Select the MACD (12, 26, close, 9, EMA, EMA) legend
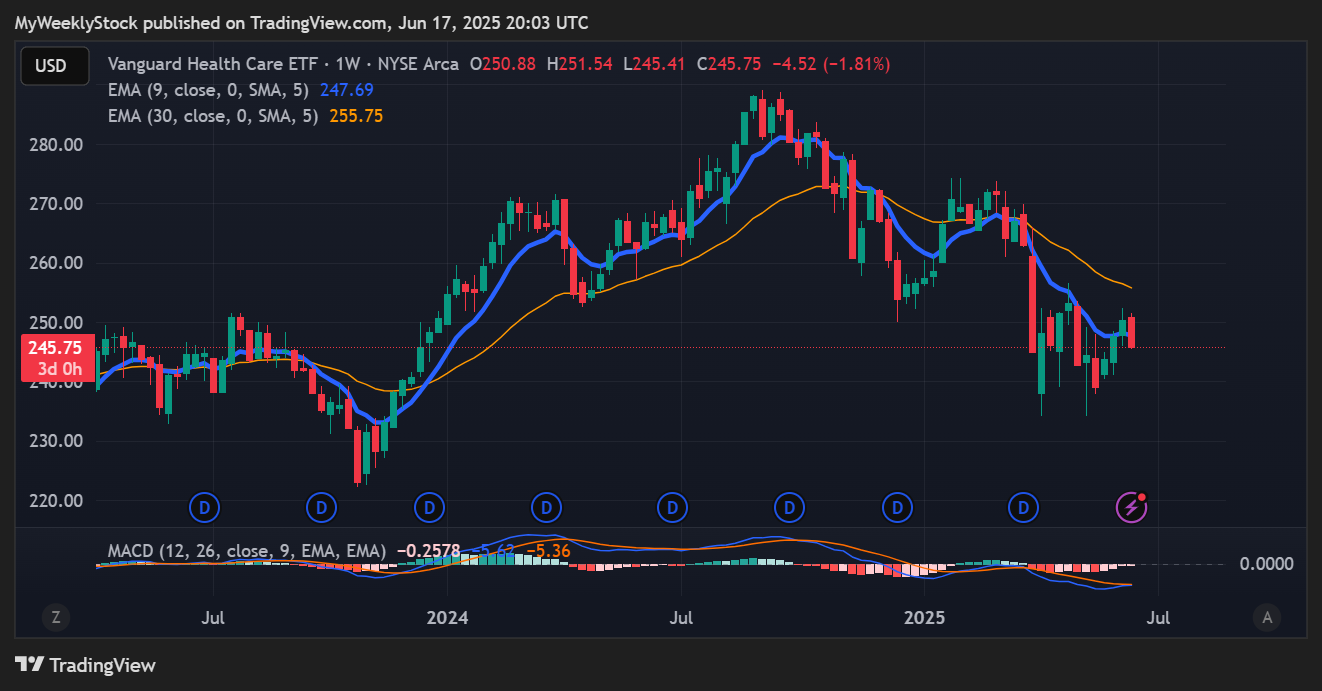The height and width of the screenshot is (691, 1322). pyautogui.click(x=247, y=551)
